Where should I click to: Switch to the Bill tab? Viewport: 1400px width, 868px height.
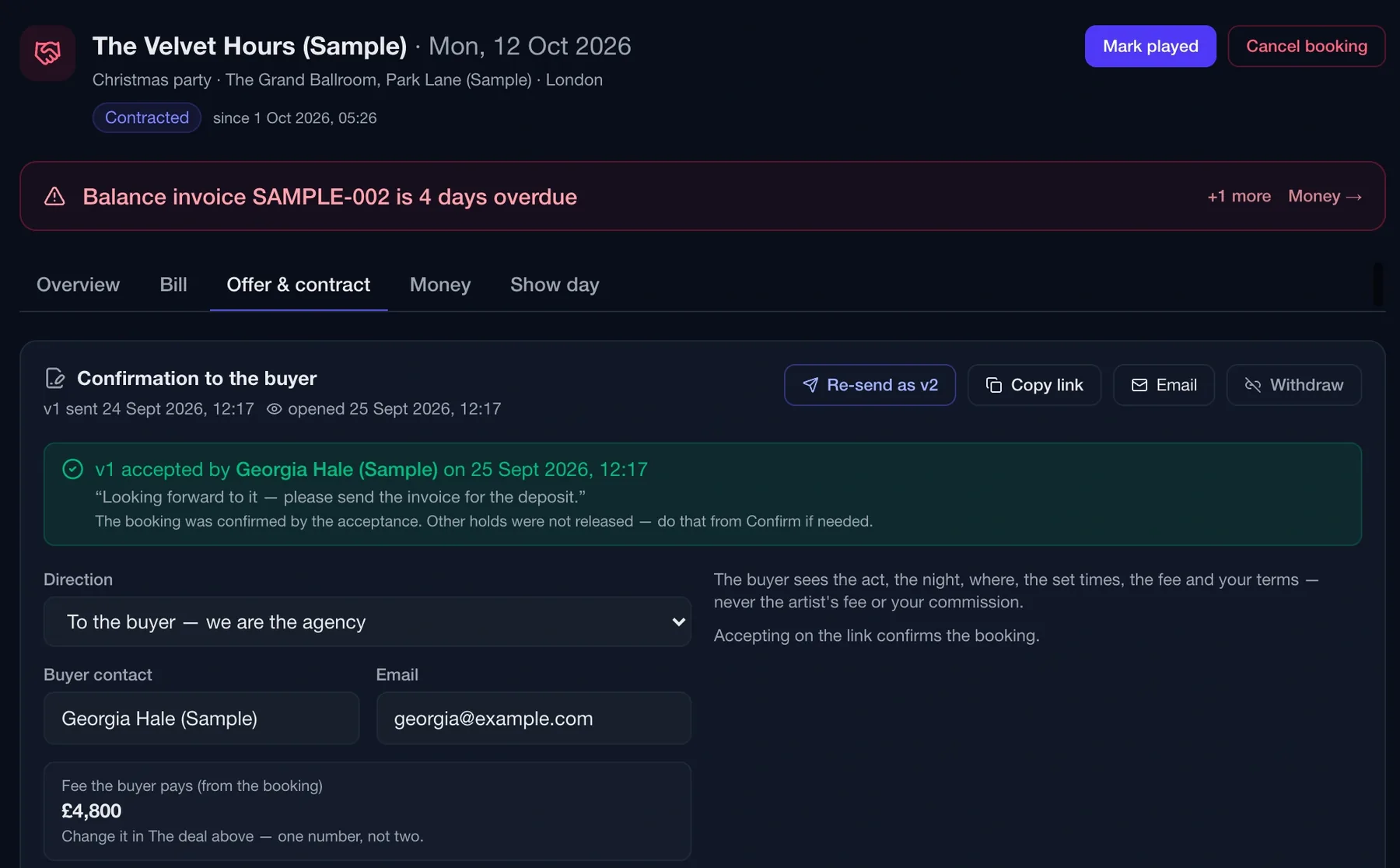pyautogui.click(x=173, y=285)
